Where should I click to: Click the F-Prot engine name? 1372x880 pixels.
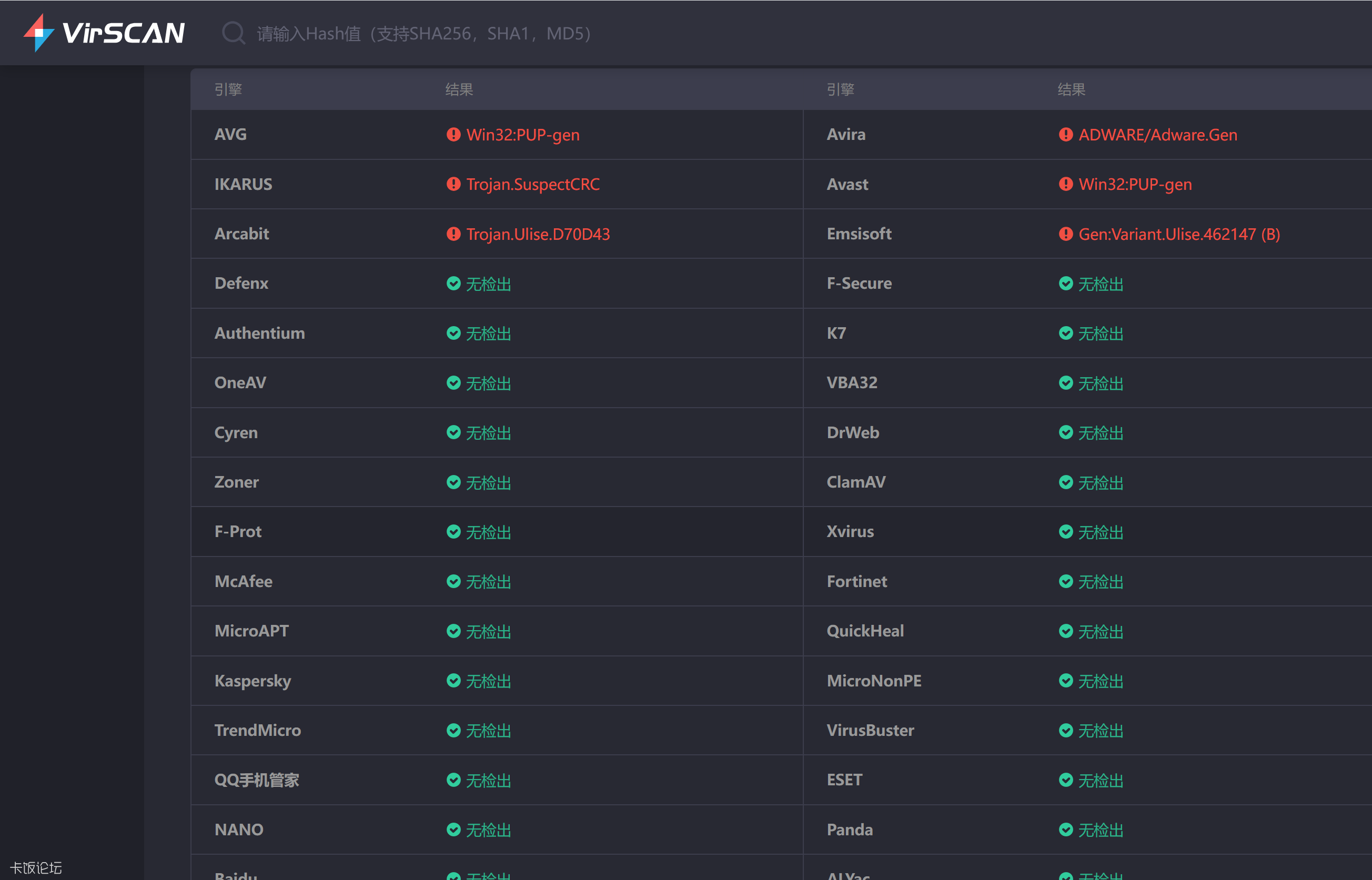pyautogui.click(x=238, y=531)
